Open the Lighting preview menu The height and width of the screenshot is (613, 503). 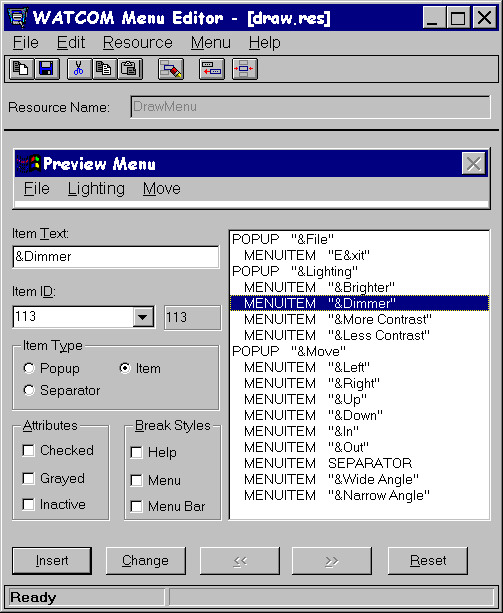pos(96,189)
